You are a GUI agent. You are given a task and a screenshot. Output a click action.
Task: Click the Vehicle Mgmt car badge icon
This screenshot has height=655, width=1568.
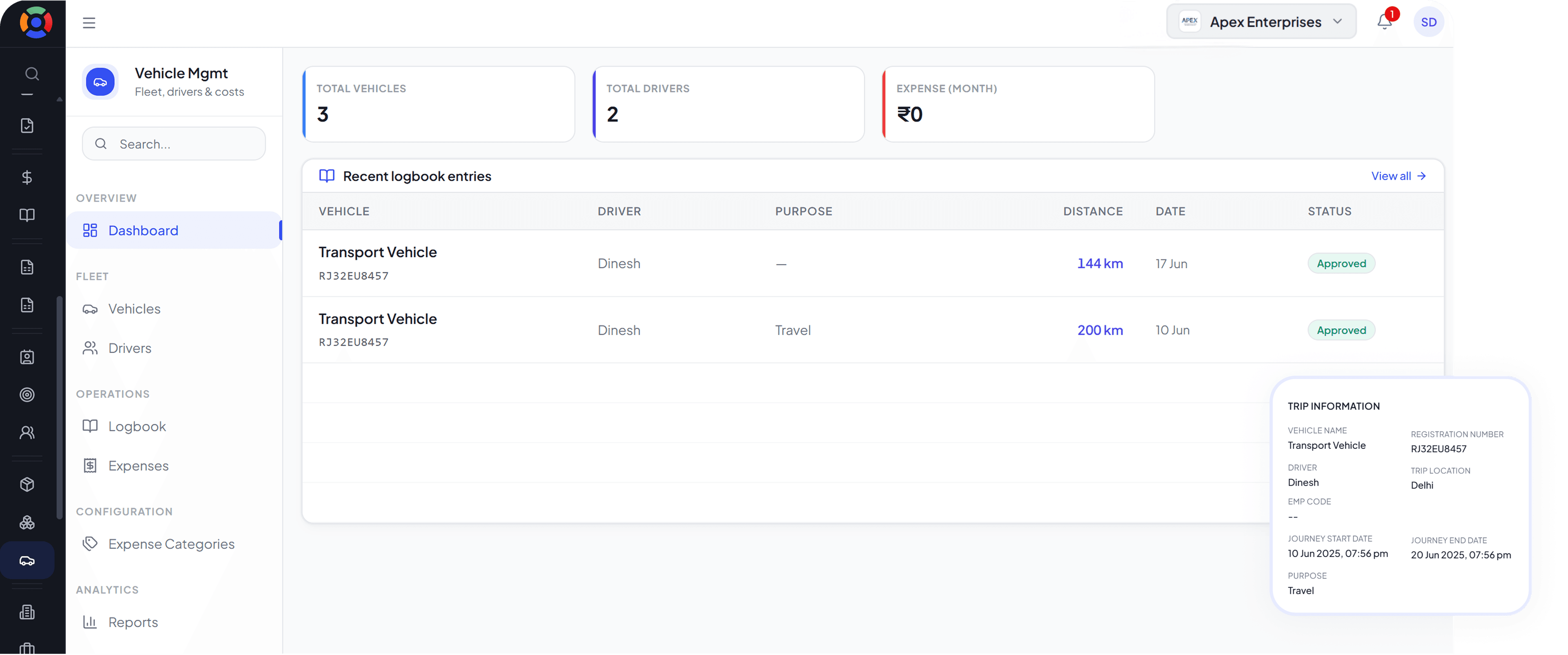coord(100,82)
